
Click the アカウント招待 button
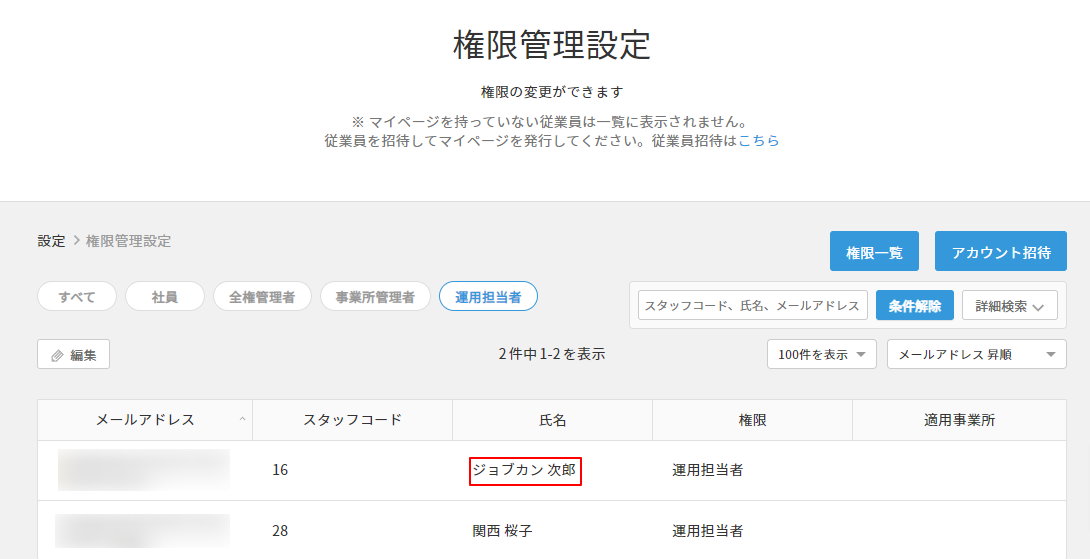pos(1000,252)
